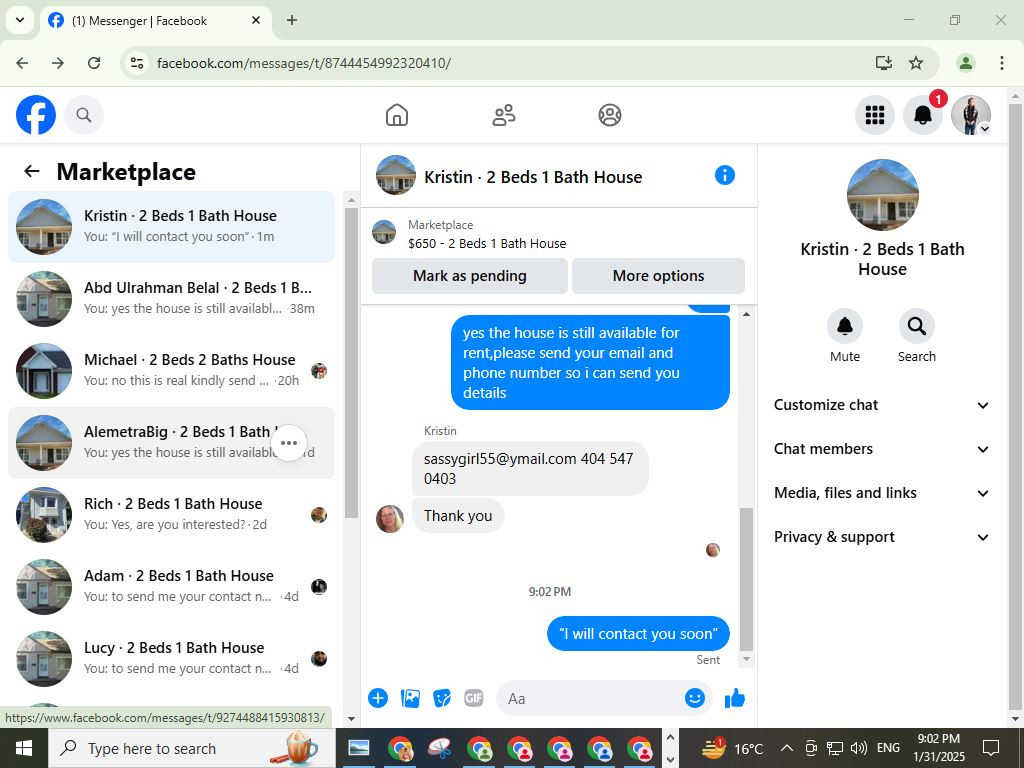Open the Friends icon in top bar
Viewport: 1024px width, 768px height.
(x=504, y=115)
